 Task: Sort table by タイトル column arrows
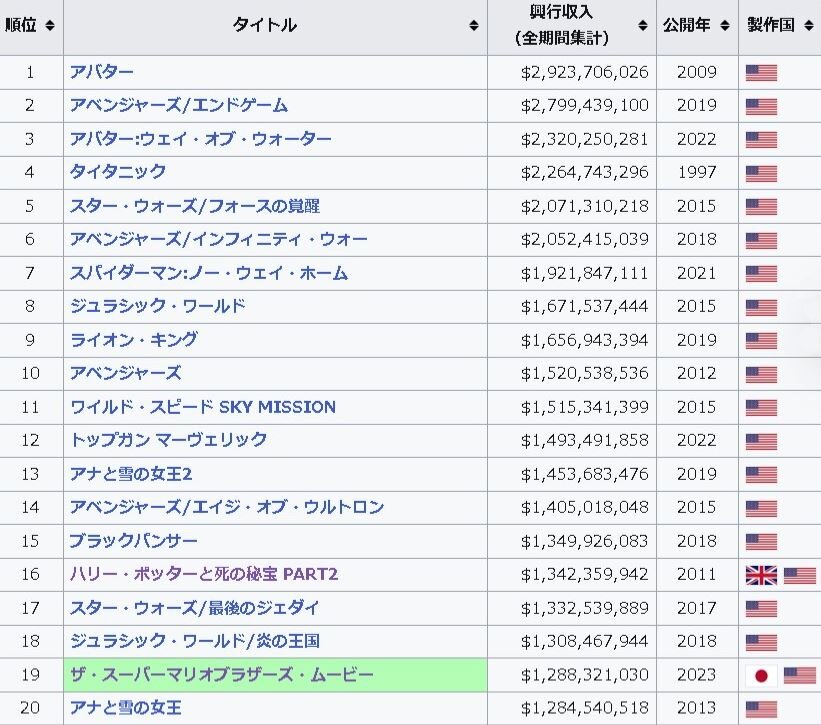(474, 26)
